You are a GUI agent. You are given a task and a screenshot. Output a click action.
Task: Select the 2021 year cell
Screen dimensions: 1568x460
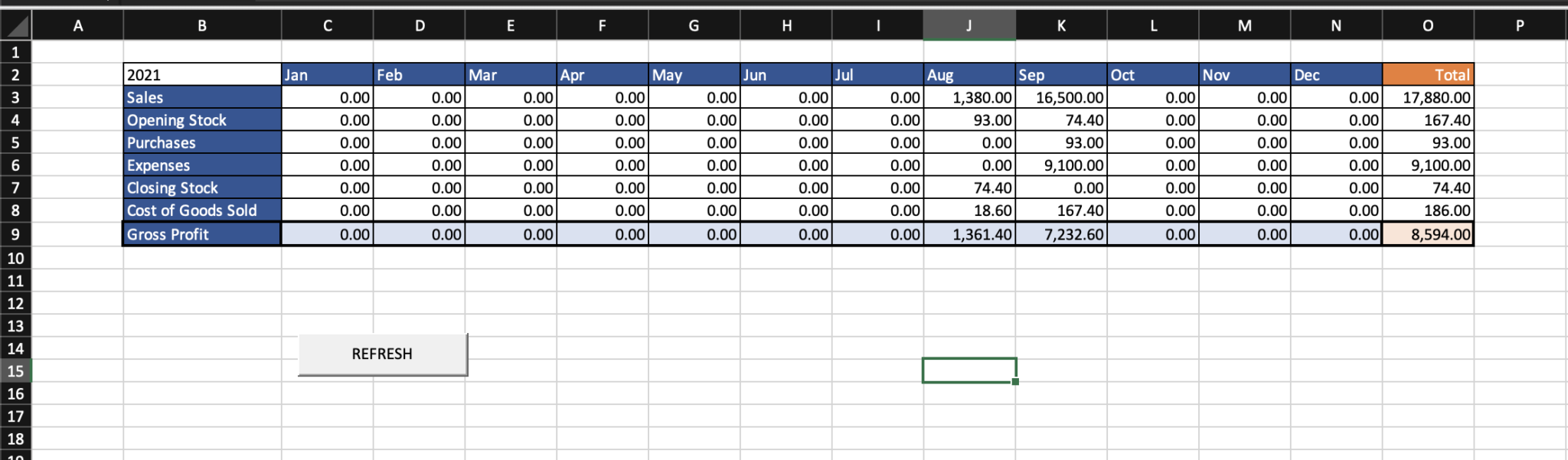point(202,75)
